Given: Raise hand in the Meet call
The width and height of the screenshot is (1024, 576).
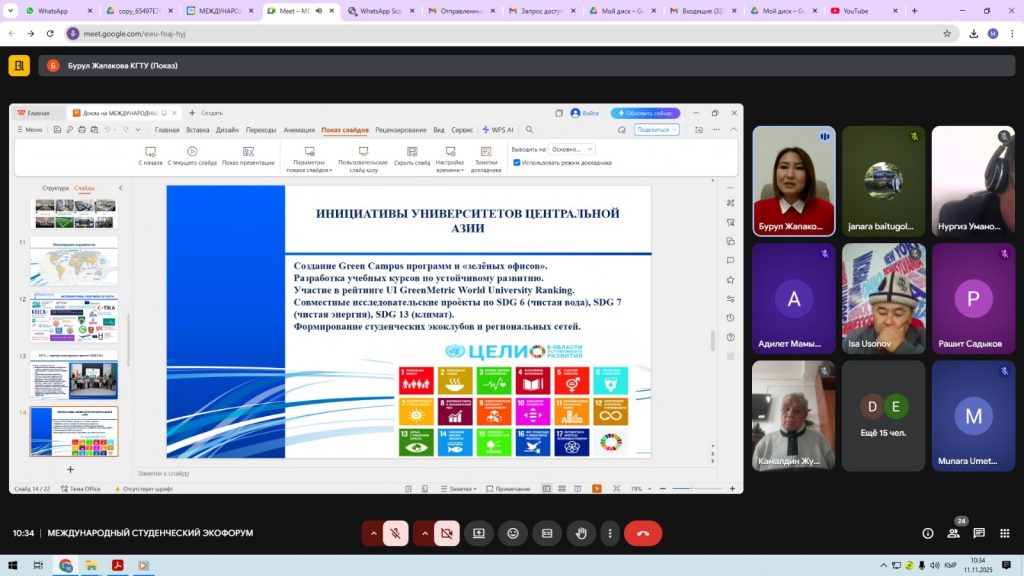Looking at the screenshot, I should tap(580, 533).
